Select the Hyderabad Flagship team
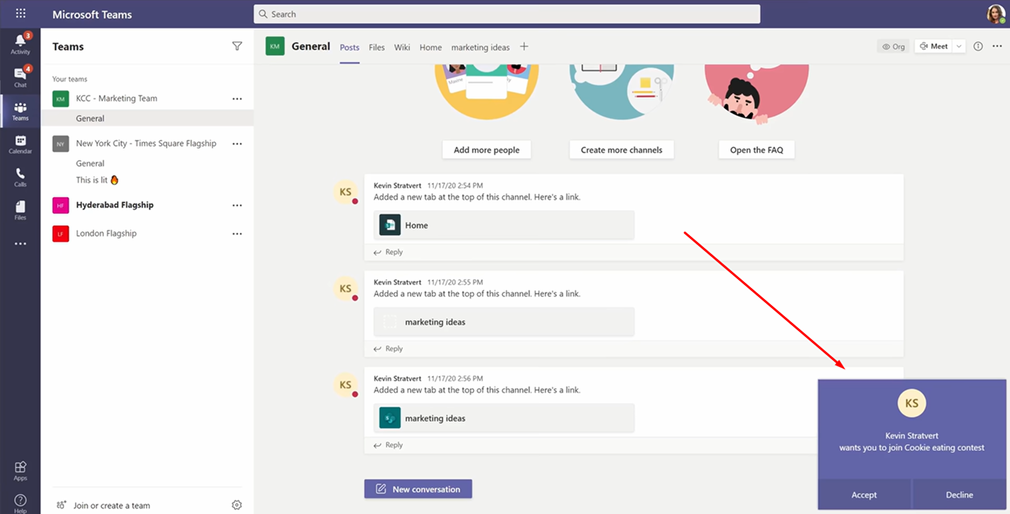The width and height of the screenshot is (1010, 514). (x=115, y=205)
